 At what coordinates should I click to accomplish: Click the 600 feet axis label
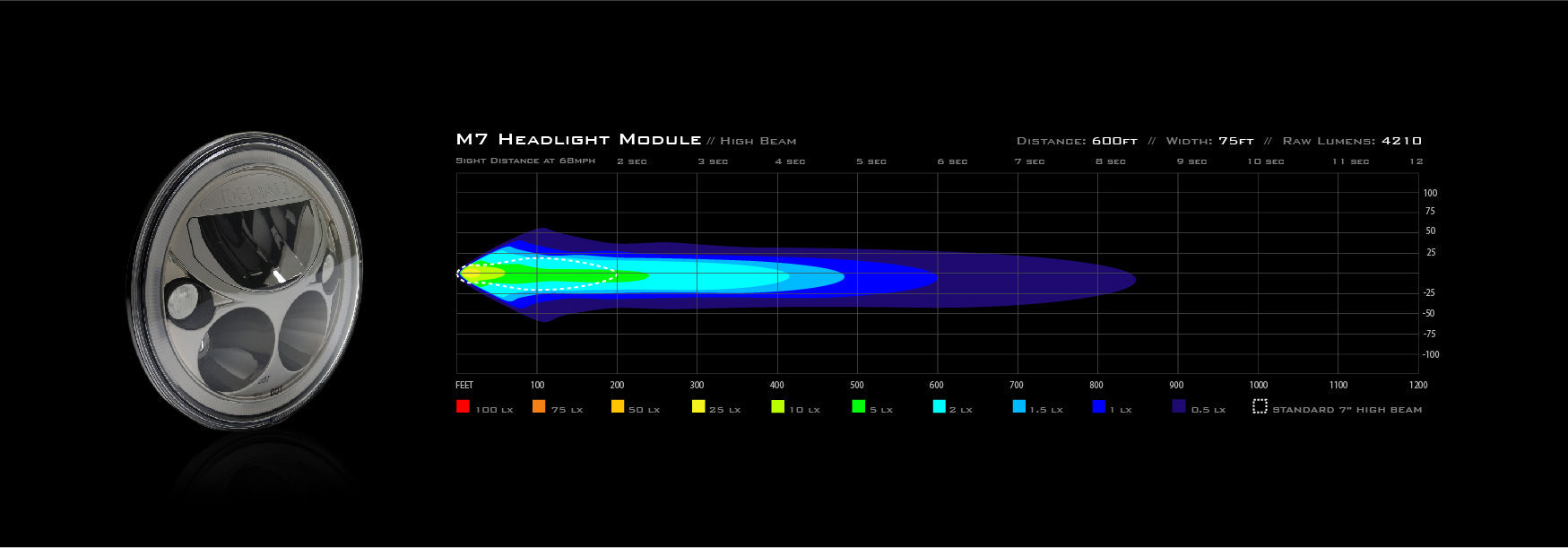pyautogui.click(x=937, y=385)
